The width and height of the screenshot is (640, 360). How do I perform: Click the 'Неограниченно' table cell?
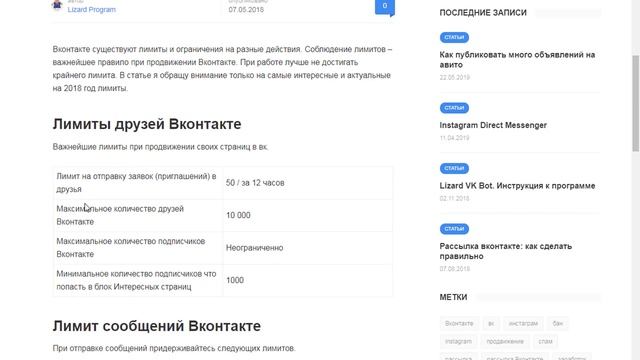[308, 248]
